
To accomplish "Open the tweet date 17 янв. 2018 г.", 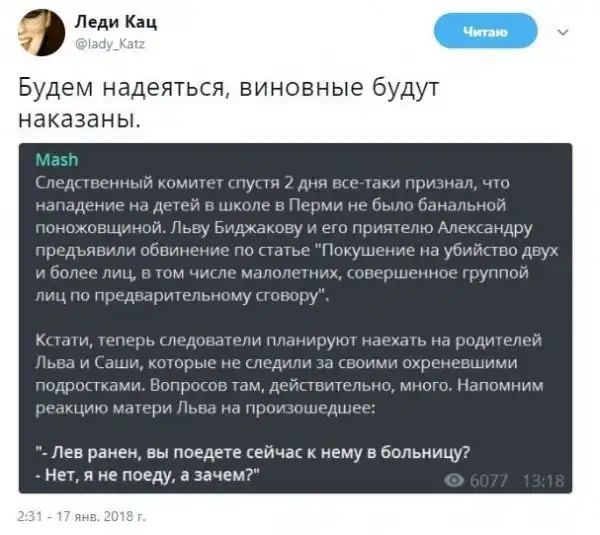I will coord(102,516).
